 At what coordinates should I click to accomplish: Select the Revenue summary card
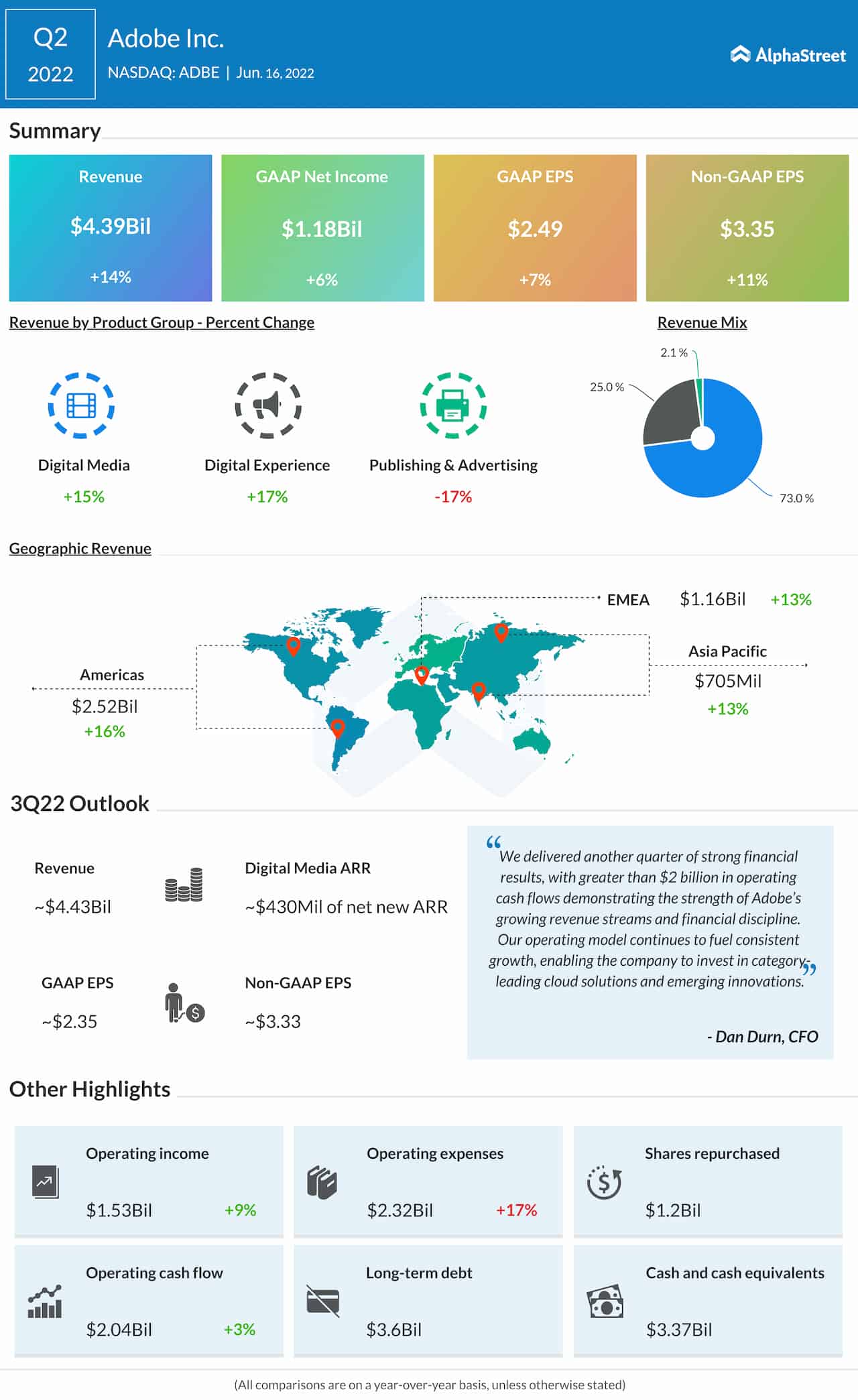(x=111, y=228)
